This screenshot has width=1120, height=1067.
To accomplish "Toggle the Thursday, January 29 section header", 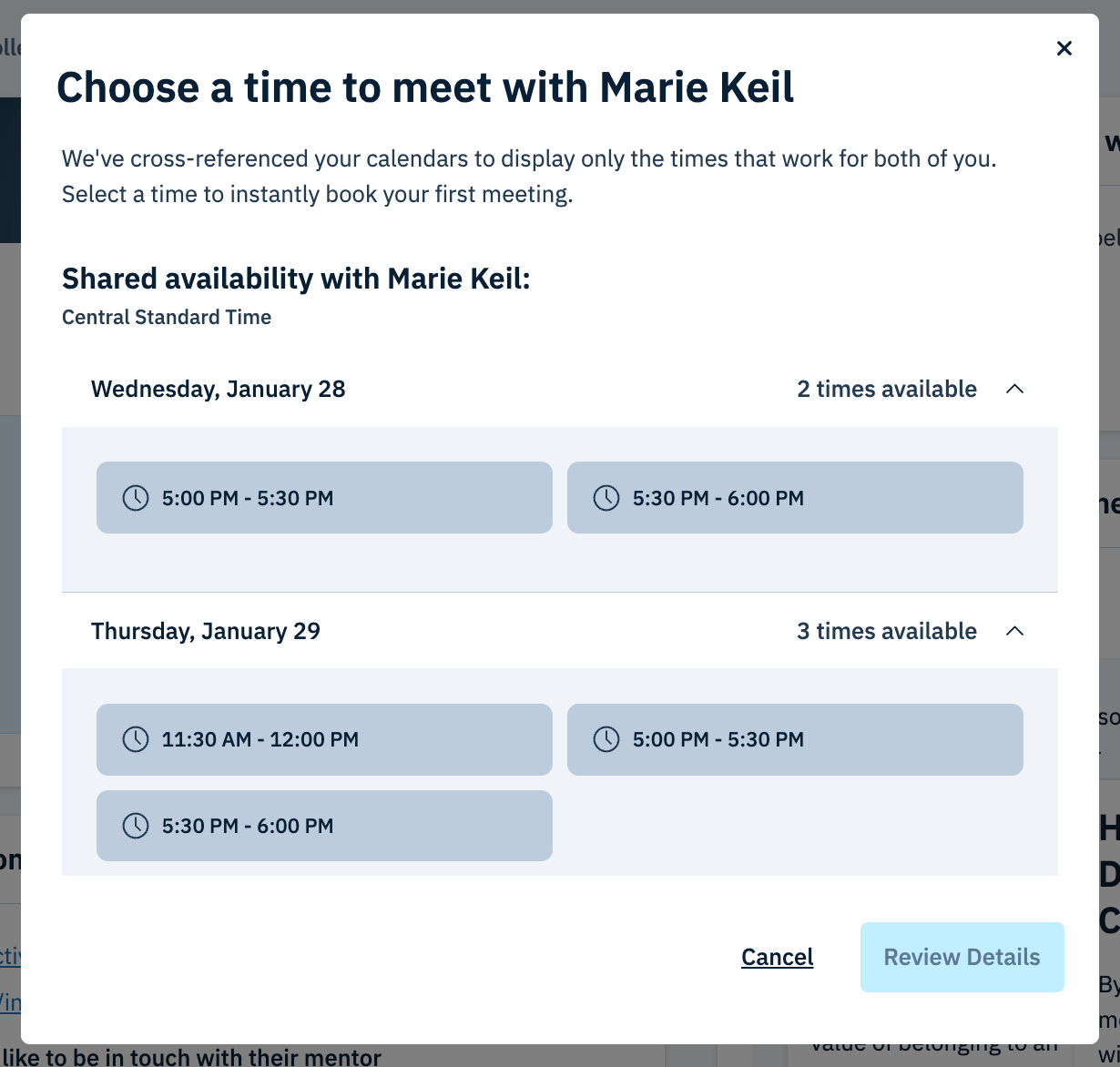I will click(x=206, y=631).
